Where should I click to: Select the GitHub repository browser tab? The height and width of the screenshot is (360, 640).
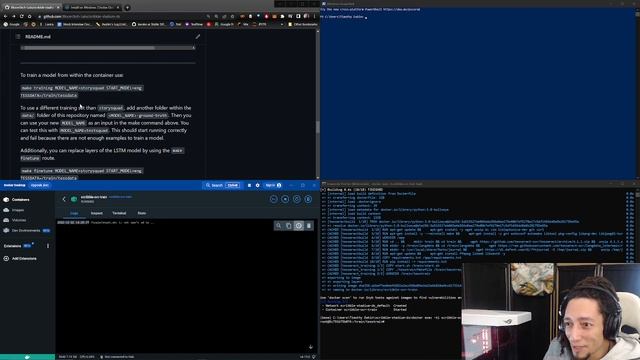pos(33,7)
